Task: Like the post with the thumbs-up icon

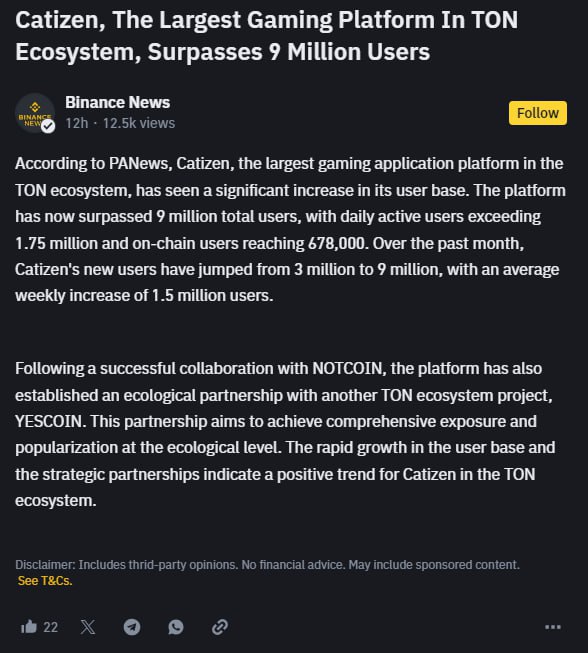Action: point(29,627)
